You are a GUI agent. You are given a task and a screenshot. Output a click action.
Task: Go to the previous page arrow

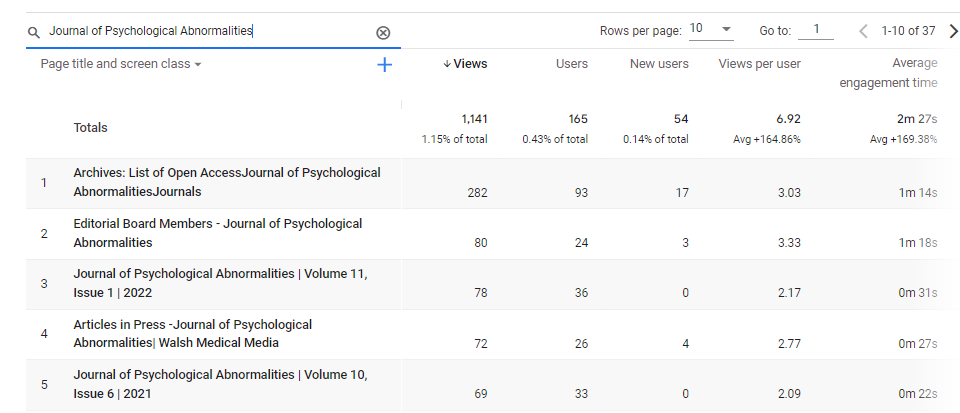click(x=863, y=31)
